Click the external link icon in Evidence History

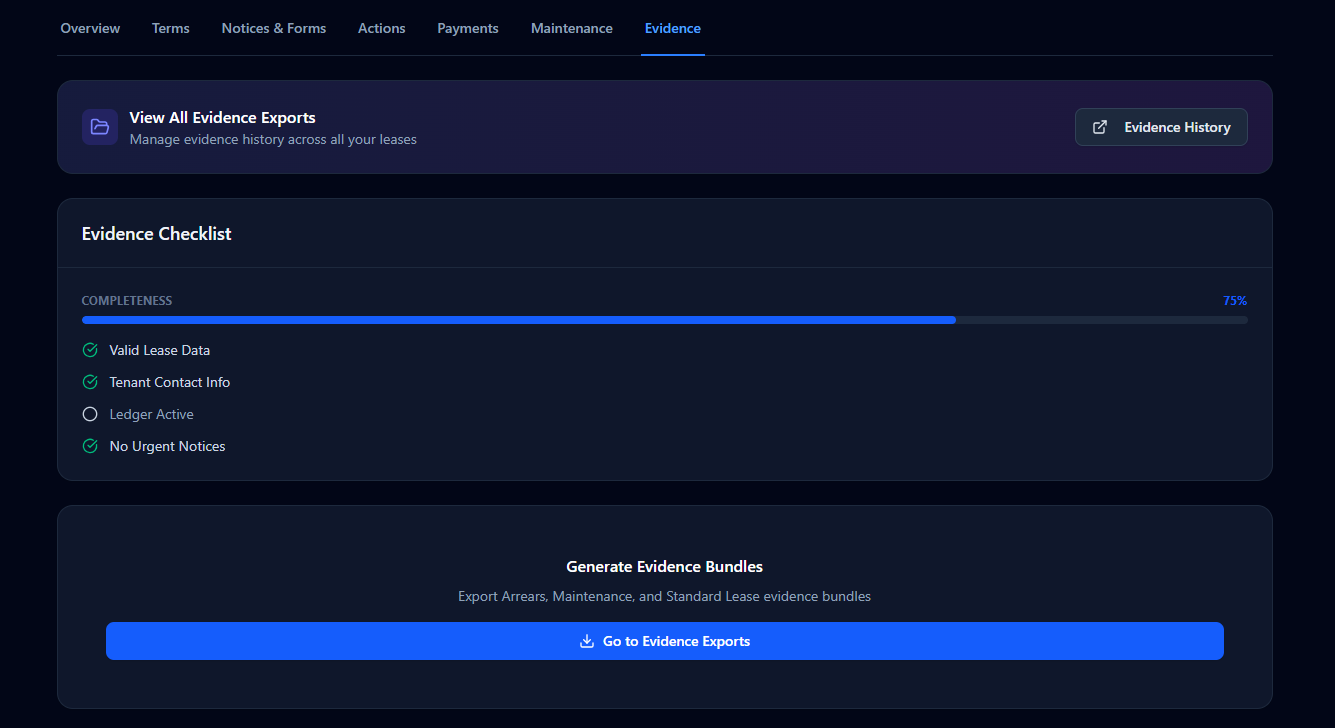click(x=1100, y=127)
